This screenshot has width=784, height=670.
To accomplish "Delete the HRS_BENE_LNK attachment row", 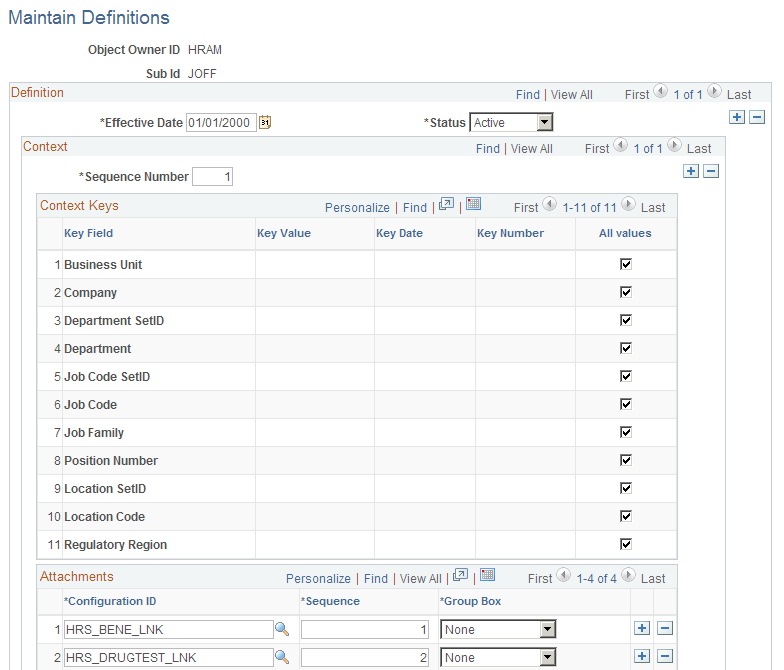I will [x=664, y=628].
